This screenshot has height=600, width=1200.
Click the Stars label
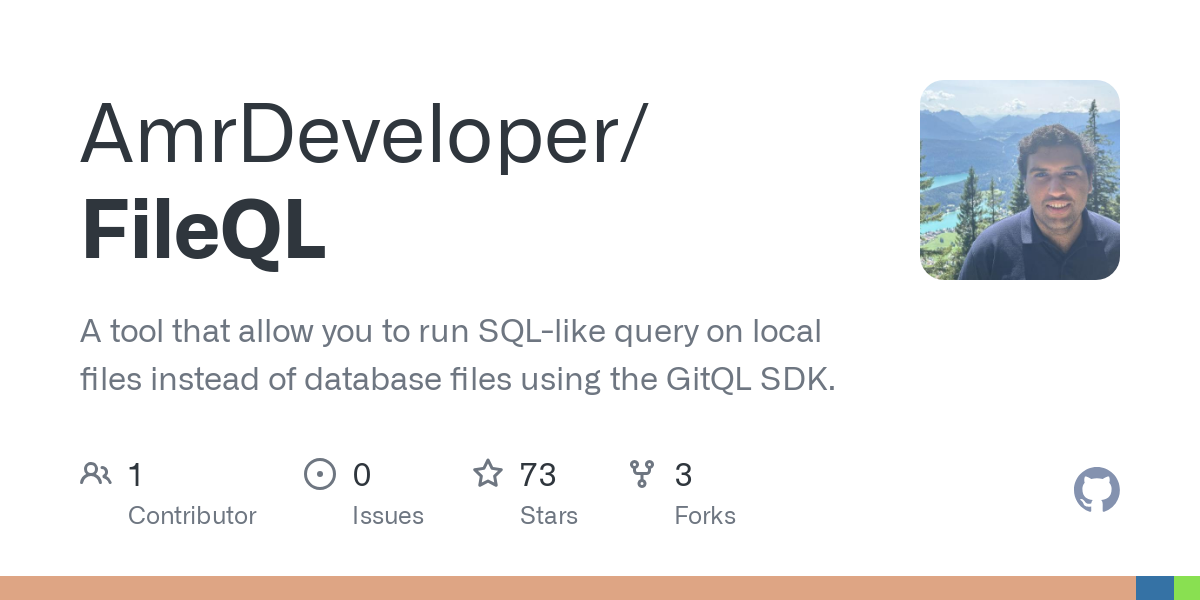549,516
